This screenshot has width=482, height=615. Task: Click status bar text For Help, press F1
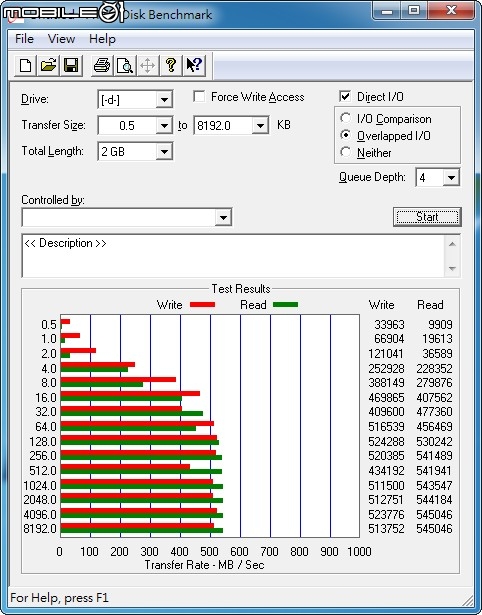(x=59, y=598)
